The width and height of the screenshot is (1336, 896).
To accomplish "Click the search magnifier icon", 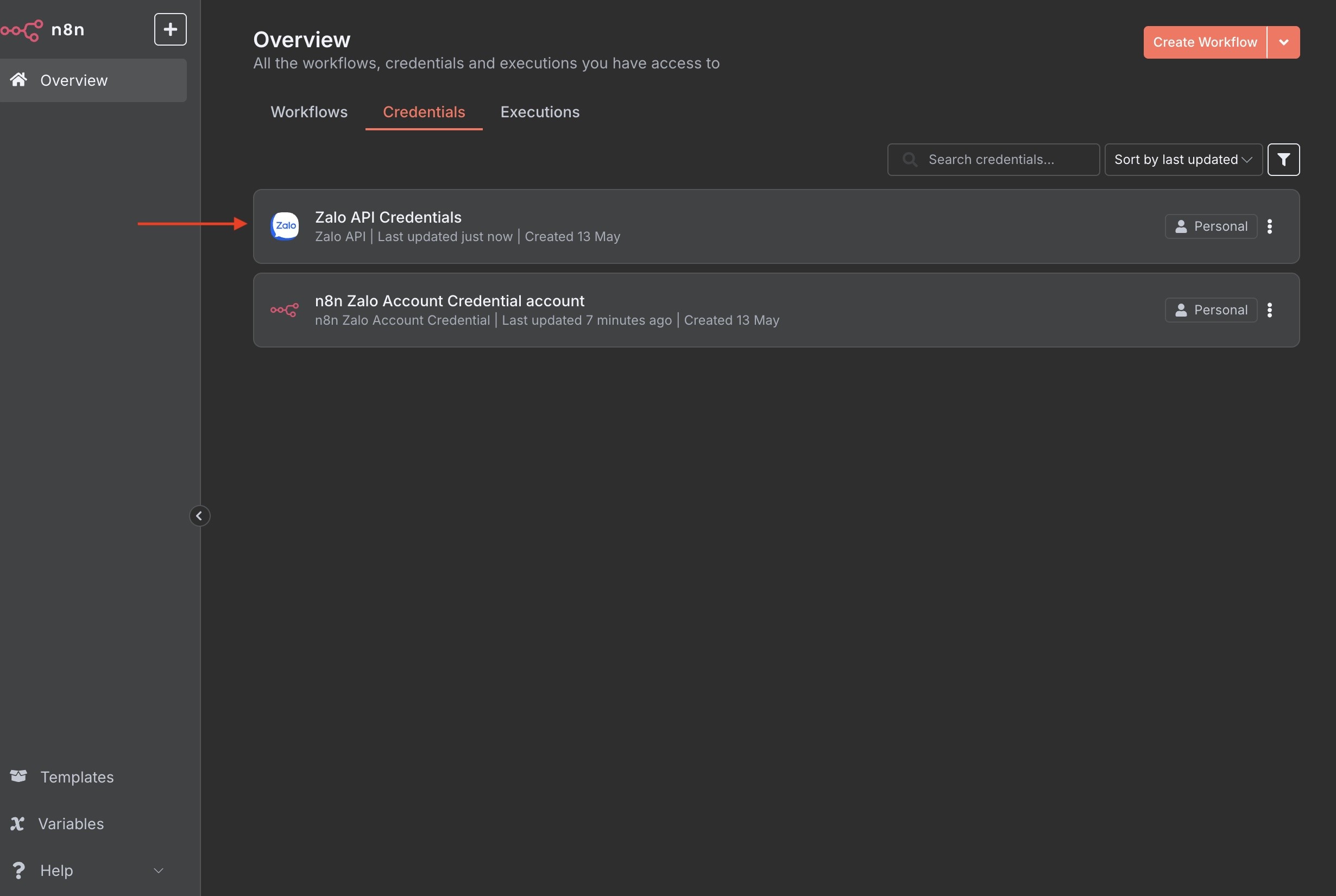I will 910,160.
